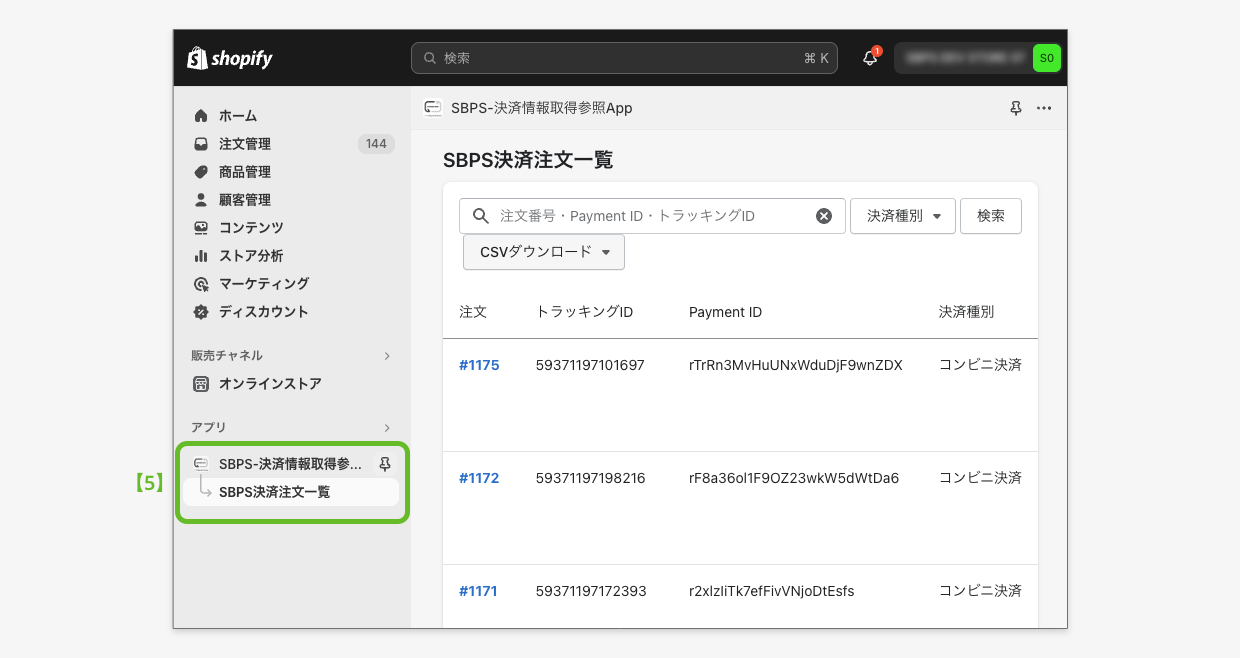
Task: Click the SBPS app icon in the sidebar
Action: point(201,464)
